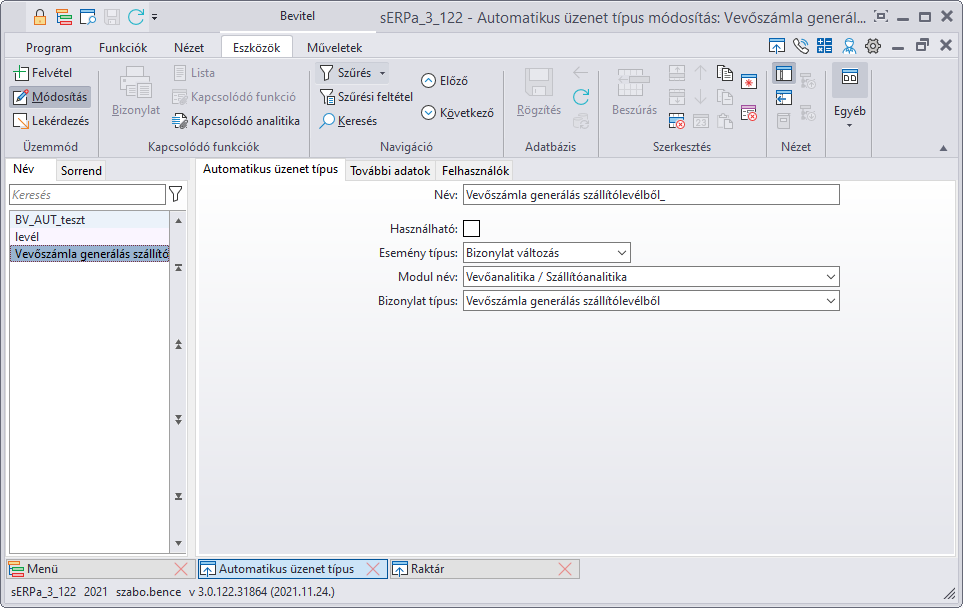Click the user profile icon at top right
Screen dimensions: 963x608
click(x=849, y=46)
